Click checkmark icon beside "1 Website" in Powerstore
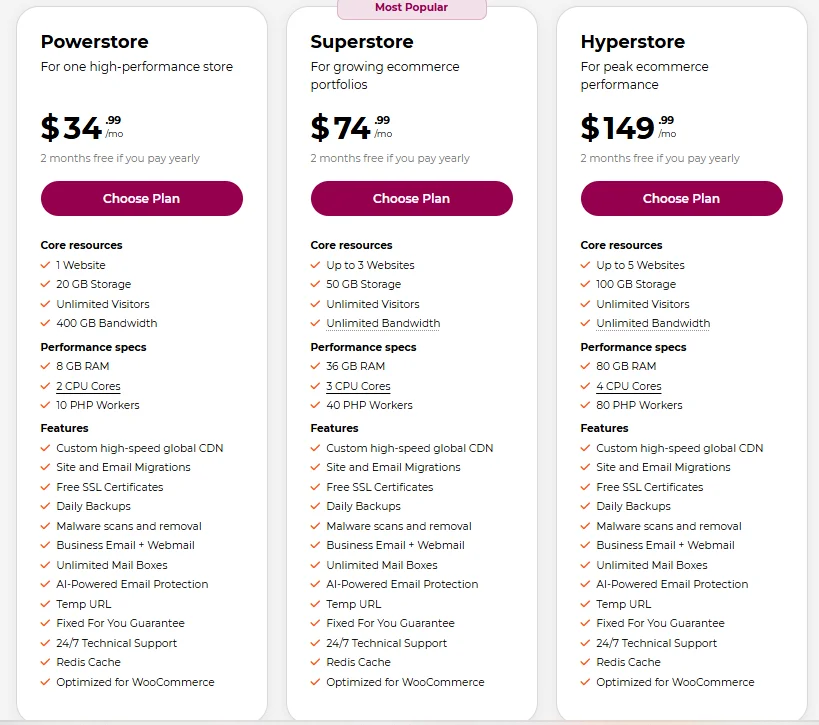 click(x=44, y=266)
